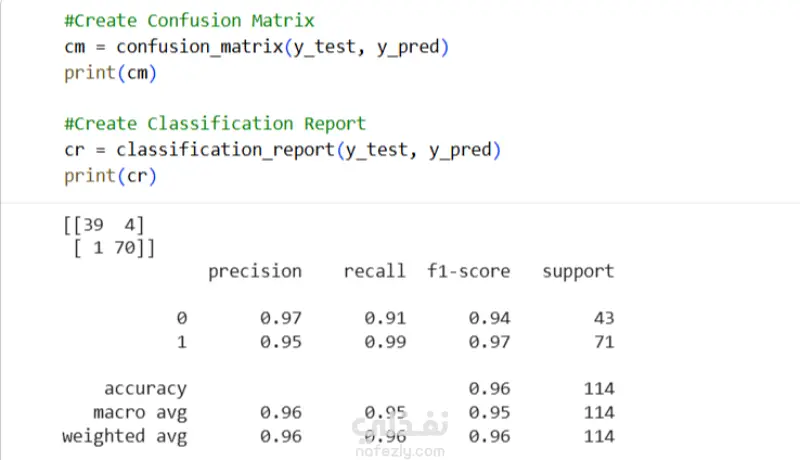
Task: Click the 'precision' column header
Action: point(254,271)
